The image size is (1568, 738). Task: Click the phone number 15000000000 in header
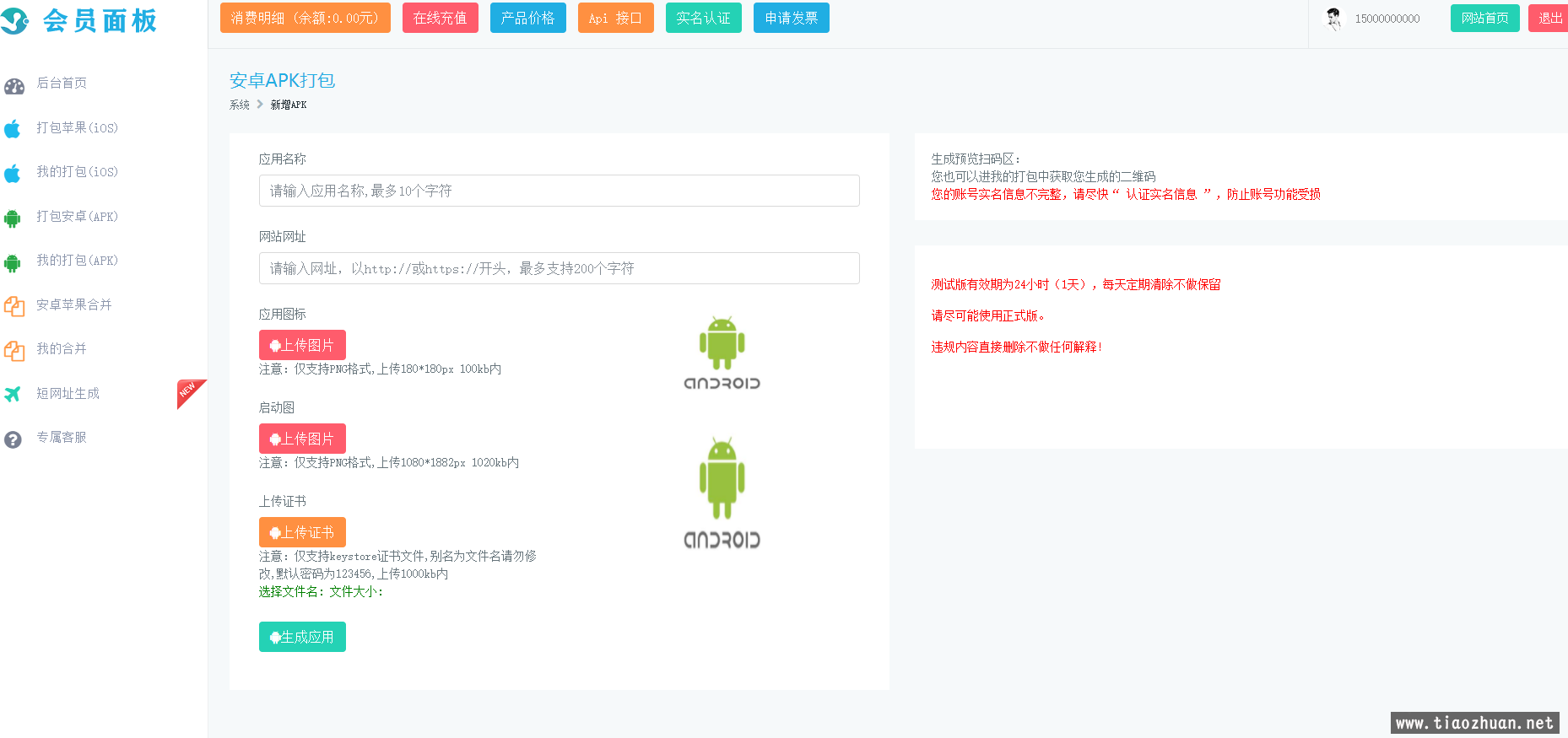1387,19
